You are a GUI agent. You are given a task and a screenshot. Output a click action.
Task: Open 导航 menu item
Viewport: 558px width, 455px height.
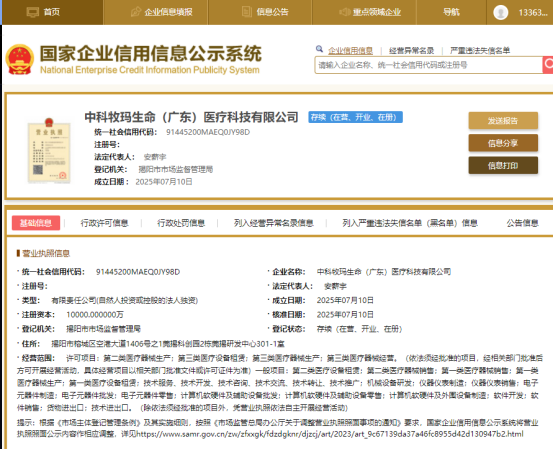coord(451,12)
